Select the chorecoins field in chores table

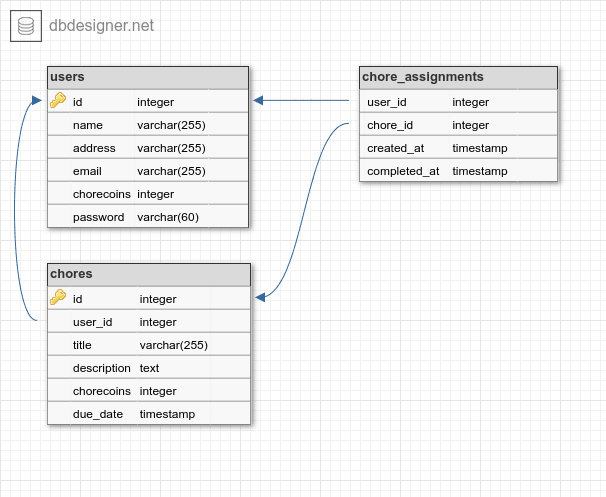click(149, 391)
